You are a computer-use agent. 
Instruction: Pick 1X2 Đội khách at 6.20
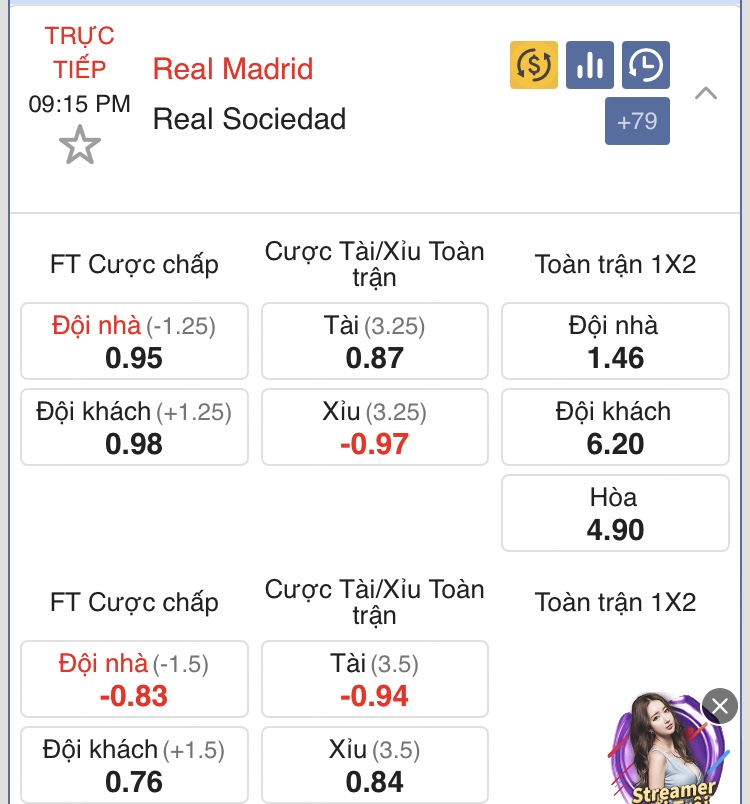coord(615,427)
